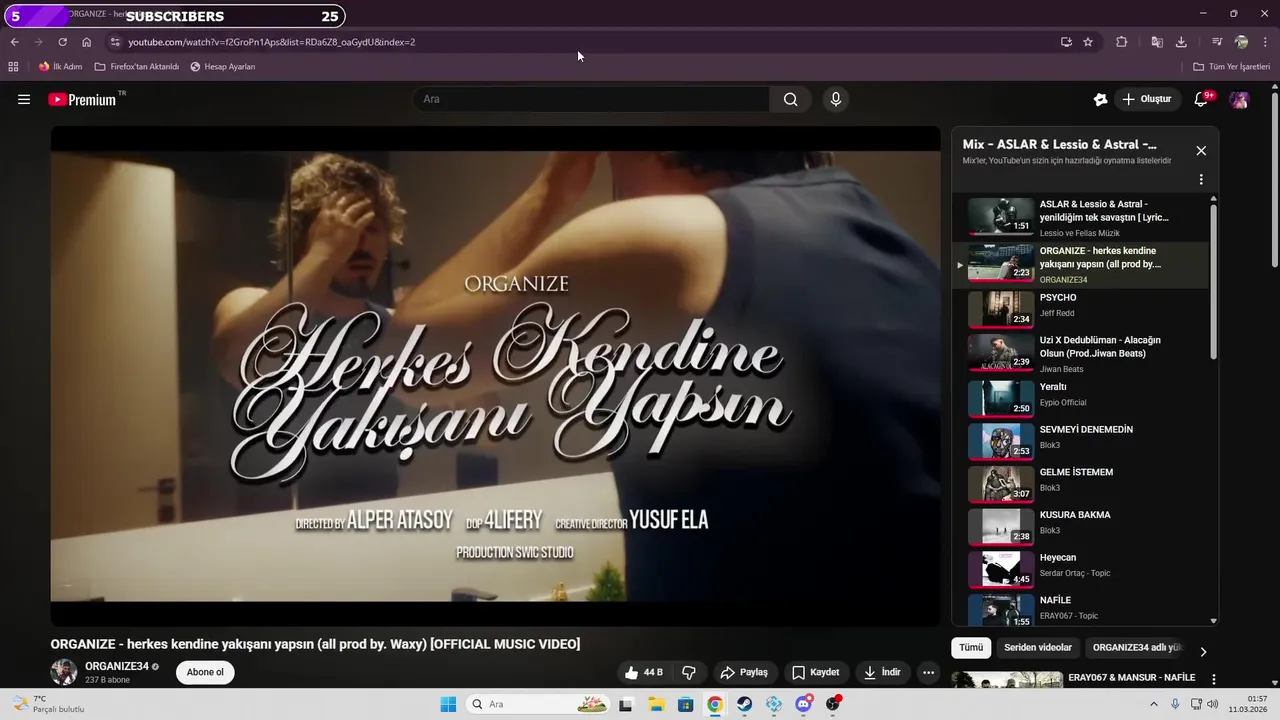The width and height of the screenshot is (1280, 720).
Task: Dislike the video with thumbs-down
Action: tap(689, 672)
